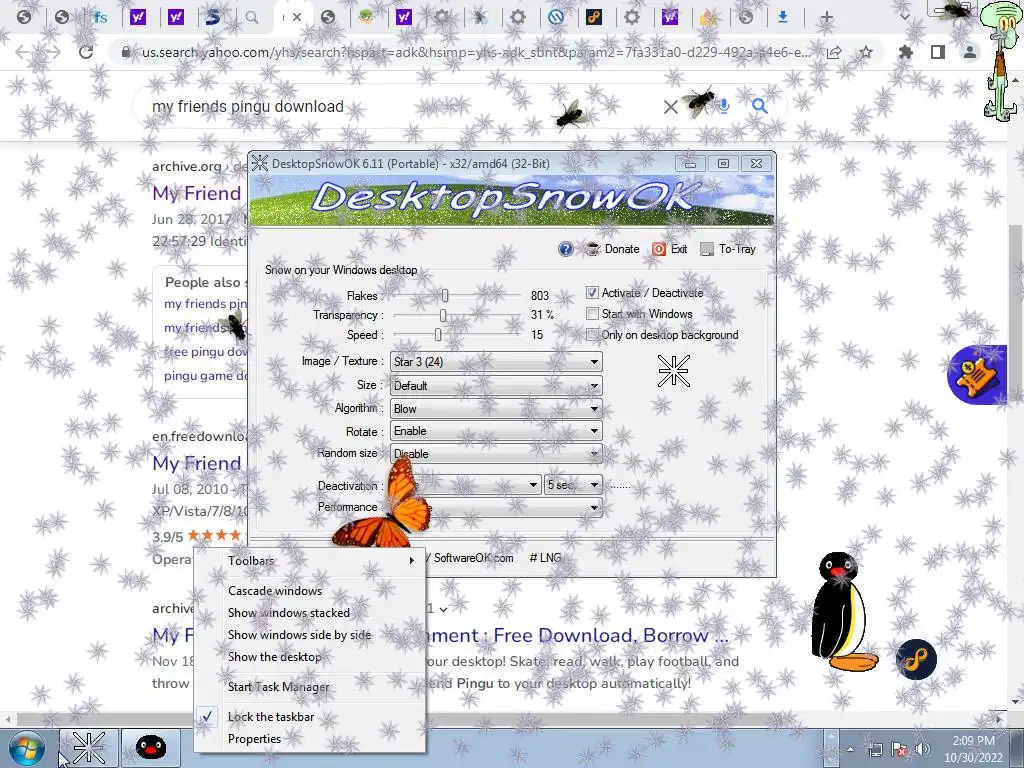Screen dimensions: 1024x768
Task: Enable Start with Windows checkbox
Action: pos(592,313)
